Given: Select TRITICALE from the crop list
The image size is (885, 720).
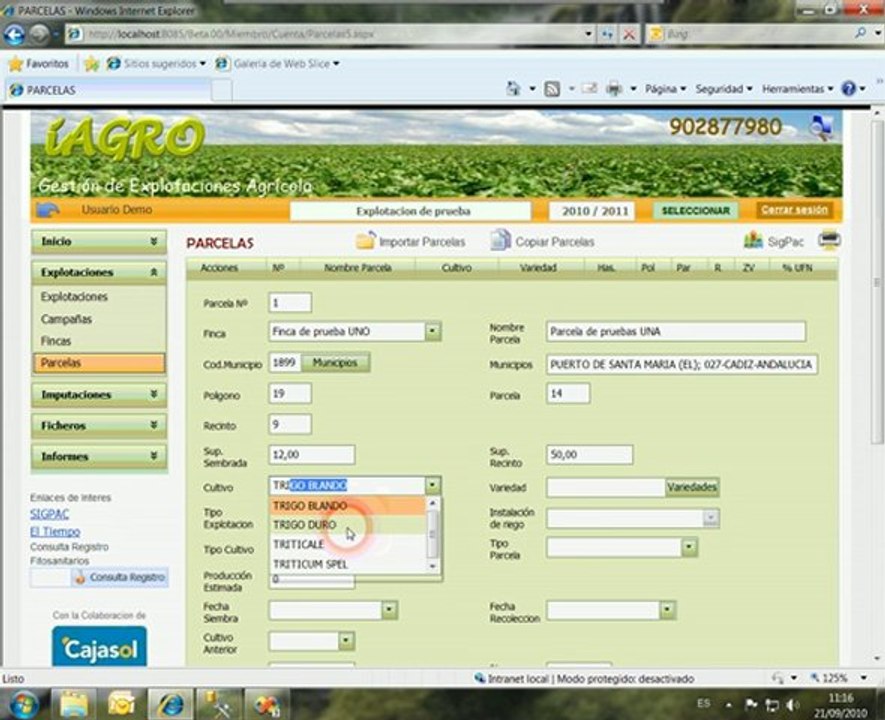Looking at the screenshot, I should click(x=348, y=545).
